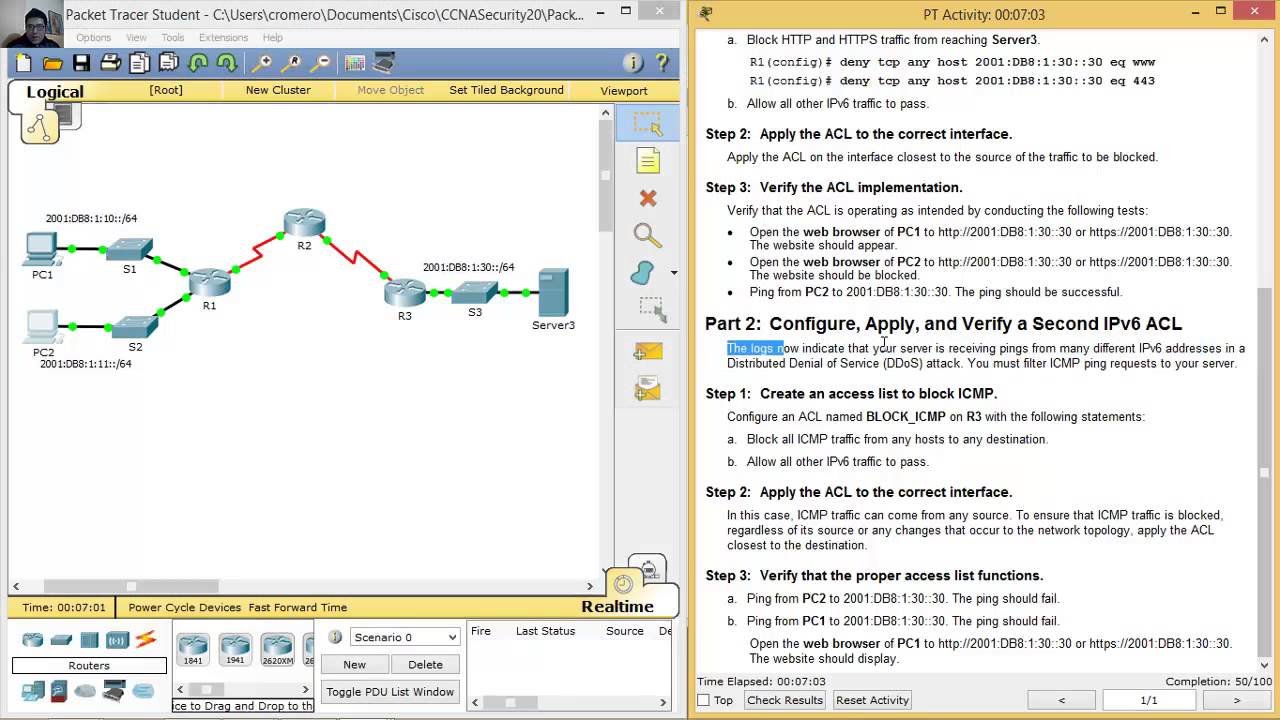
Task: Click the green Undo arrow icon
Action: (x=198, y=63)
